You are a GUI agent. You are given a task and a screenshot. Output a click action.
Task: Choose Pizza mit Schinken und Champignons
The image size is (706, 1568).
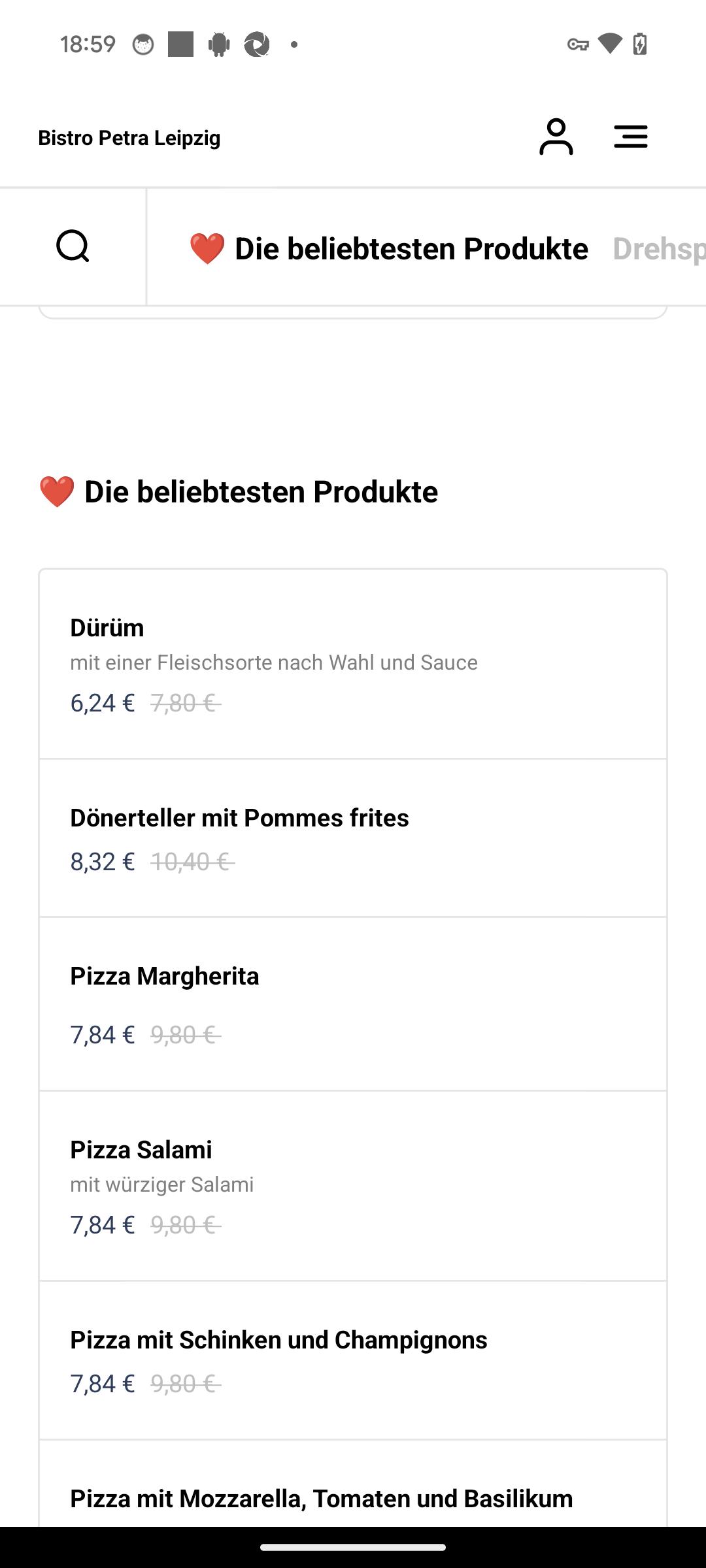353,1360
